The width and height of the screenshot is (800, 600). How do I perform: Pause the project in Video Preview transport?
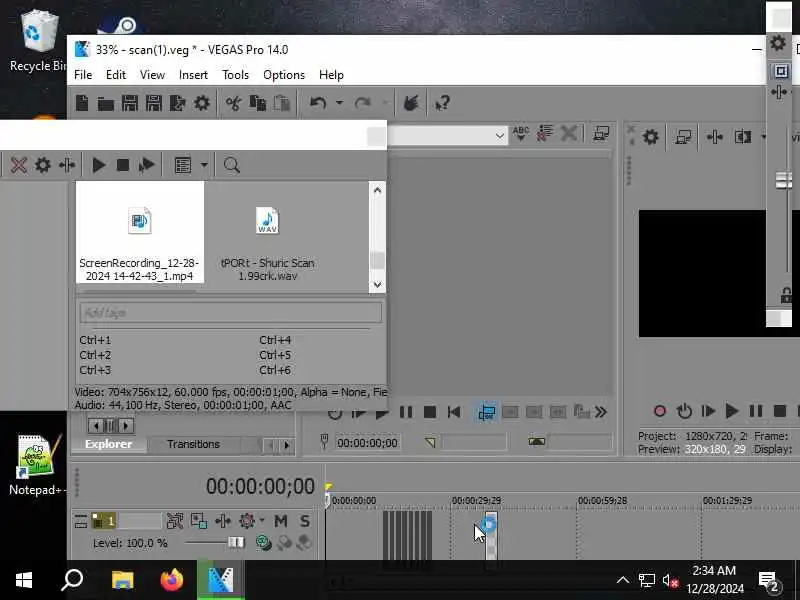point(756,411)
